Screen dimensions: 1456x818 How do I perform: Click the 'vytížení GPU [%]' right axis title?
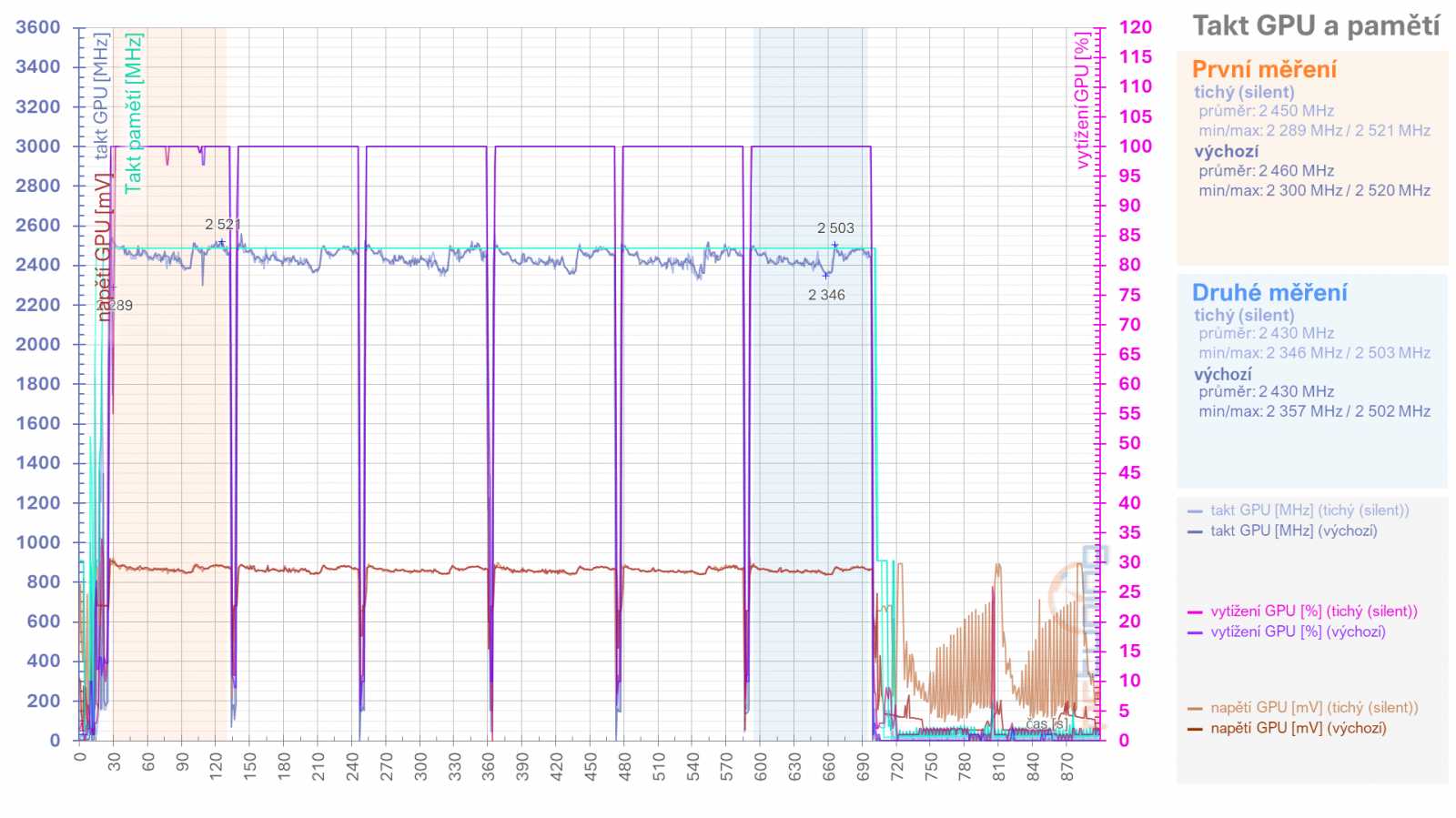(1081, 101)
